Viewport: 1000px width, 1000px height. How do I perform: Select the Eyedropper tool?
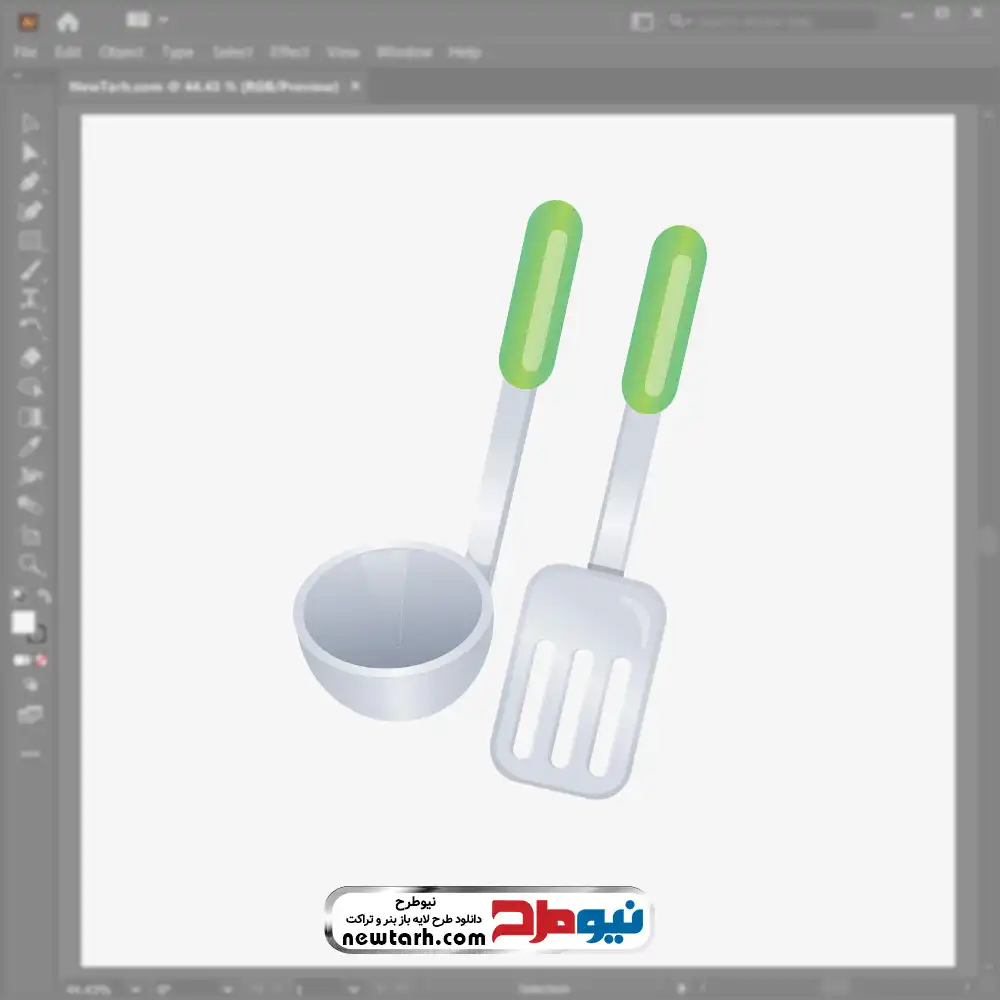30,447
